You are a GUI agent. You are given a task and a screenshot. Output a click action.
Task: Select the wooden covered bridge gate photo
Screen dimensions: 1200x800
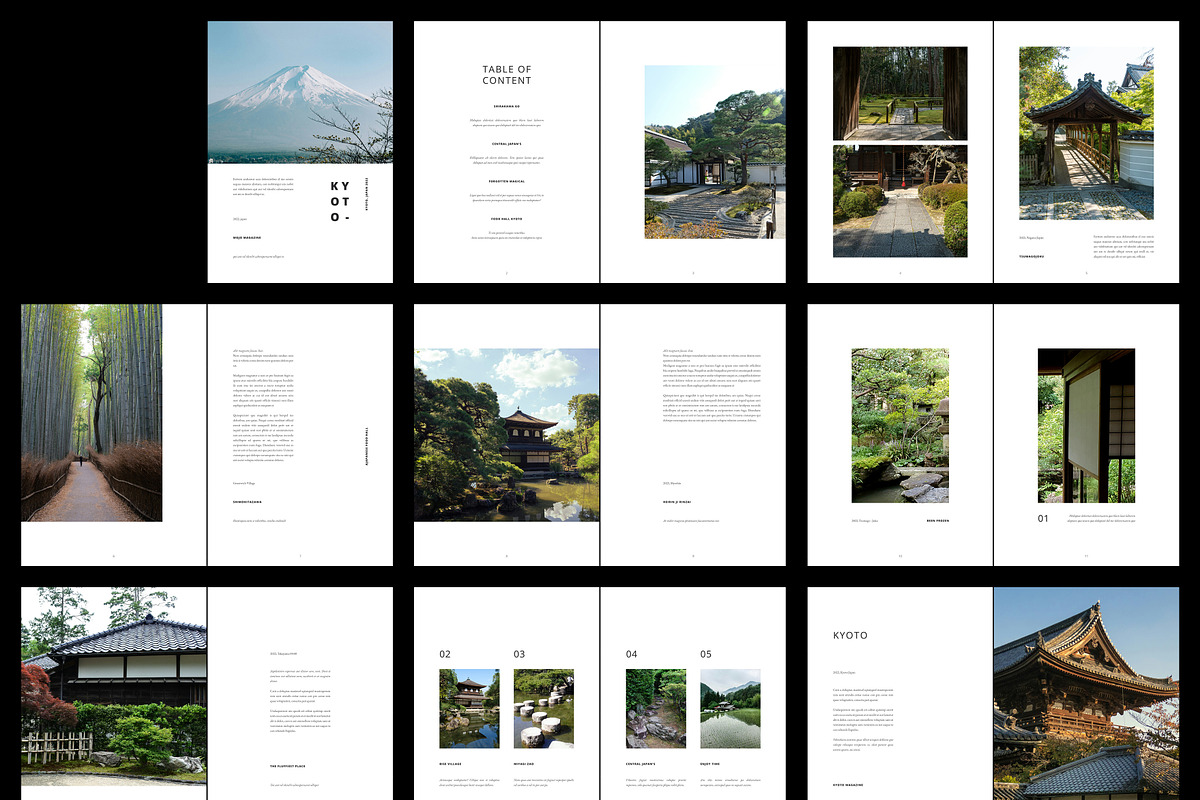click(1086, 133)
